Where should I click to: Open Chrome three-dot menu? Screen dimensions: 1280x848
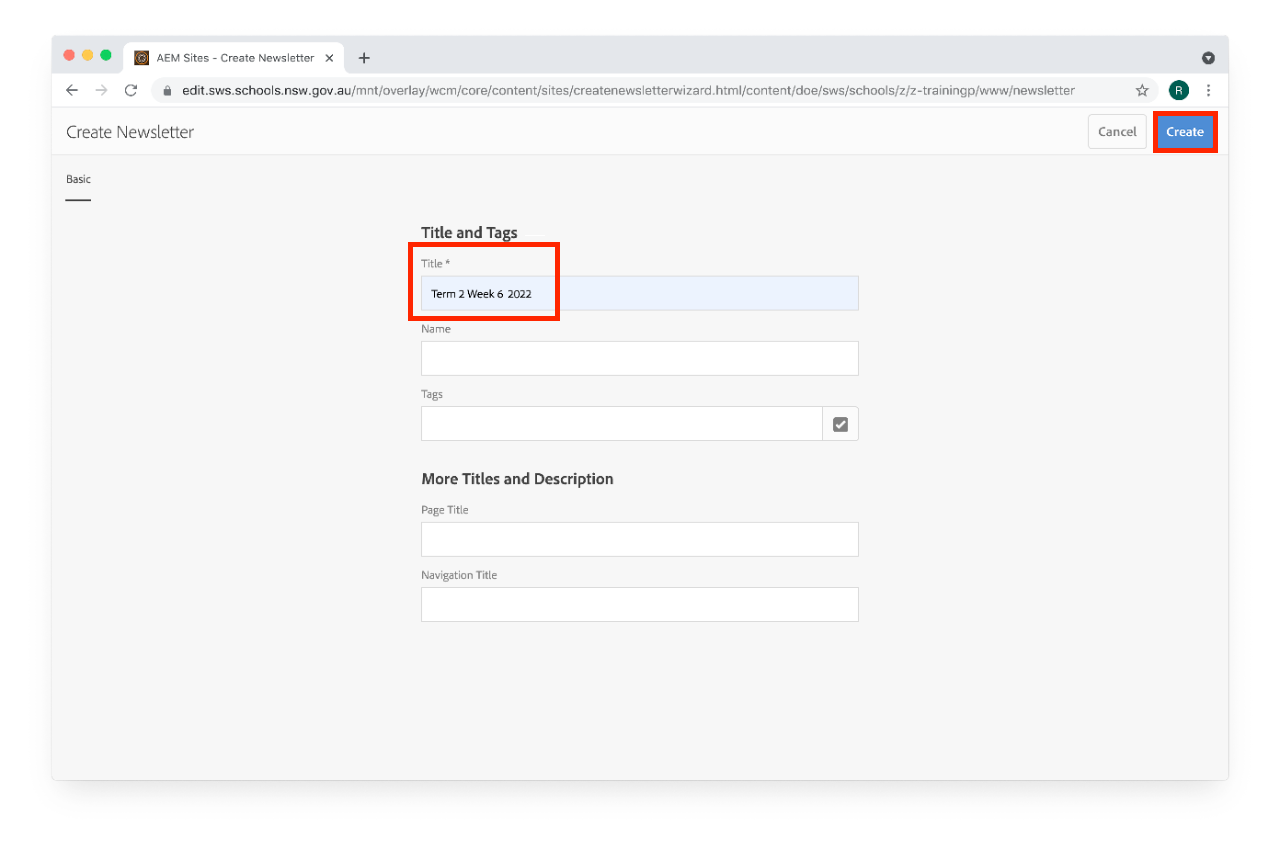pos(1209,90)
